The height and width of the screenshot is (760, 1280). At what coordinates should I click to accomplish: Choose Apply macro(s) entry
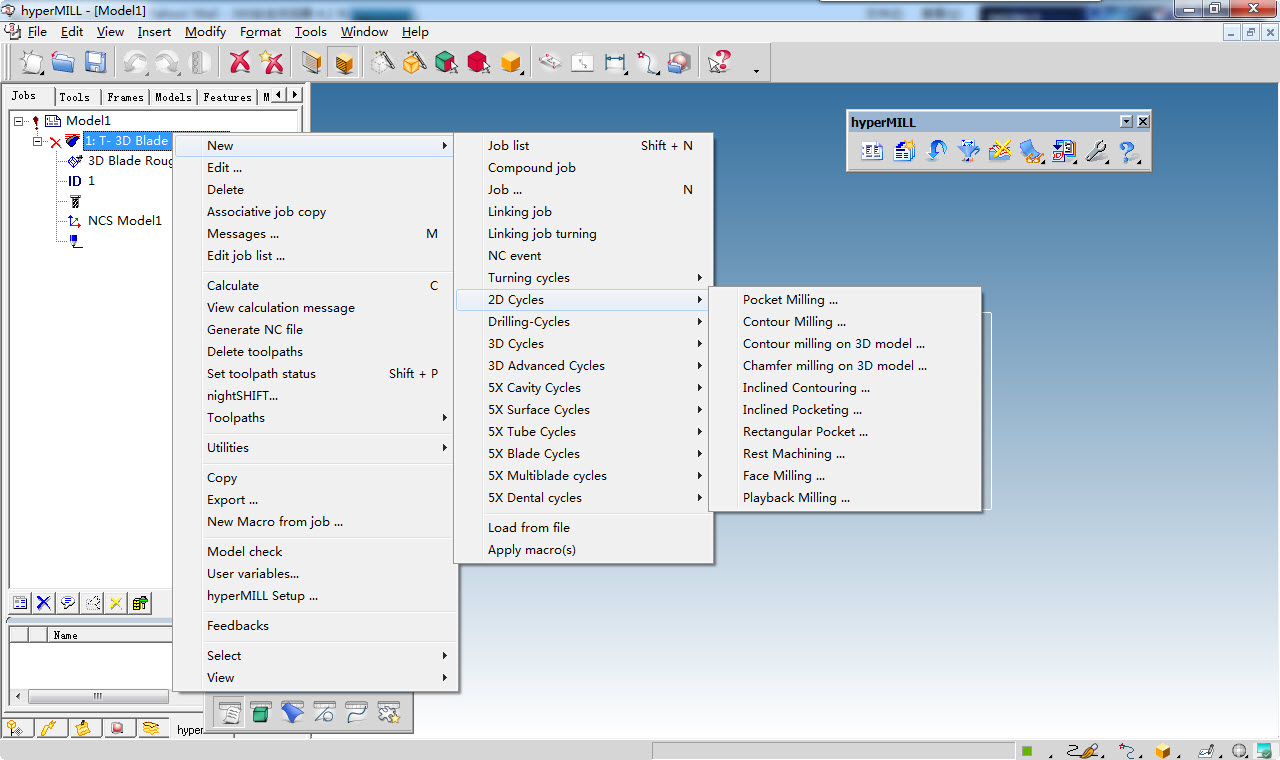[584, 550]
